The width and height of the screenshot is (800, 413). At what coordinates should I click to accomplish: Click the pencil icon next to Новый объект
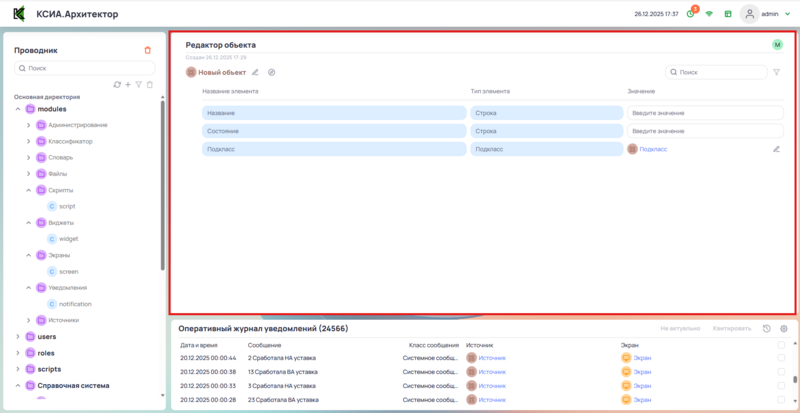coord(255,72)
